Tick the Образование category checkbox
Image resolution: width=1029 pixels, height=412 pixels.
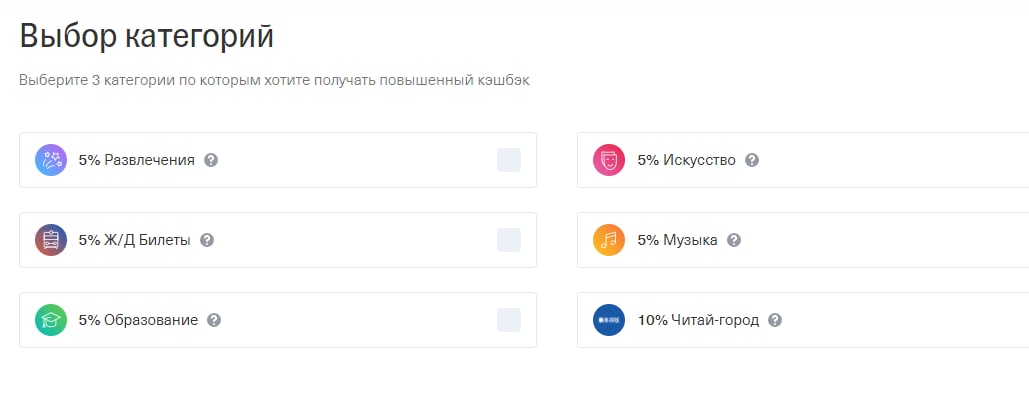click(509, 320)
